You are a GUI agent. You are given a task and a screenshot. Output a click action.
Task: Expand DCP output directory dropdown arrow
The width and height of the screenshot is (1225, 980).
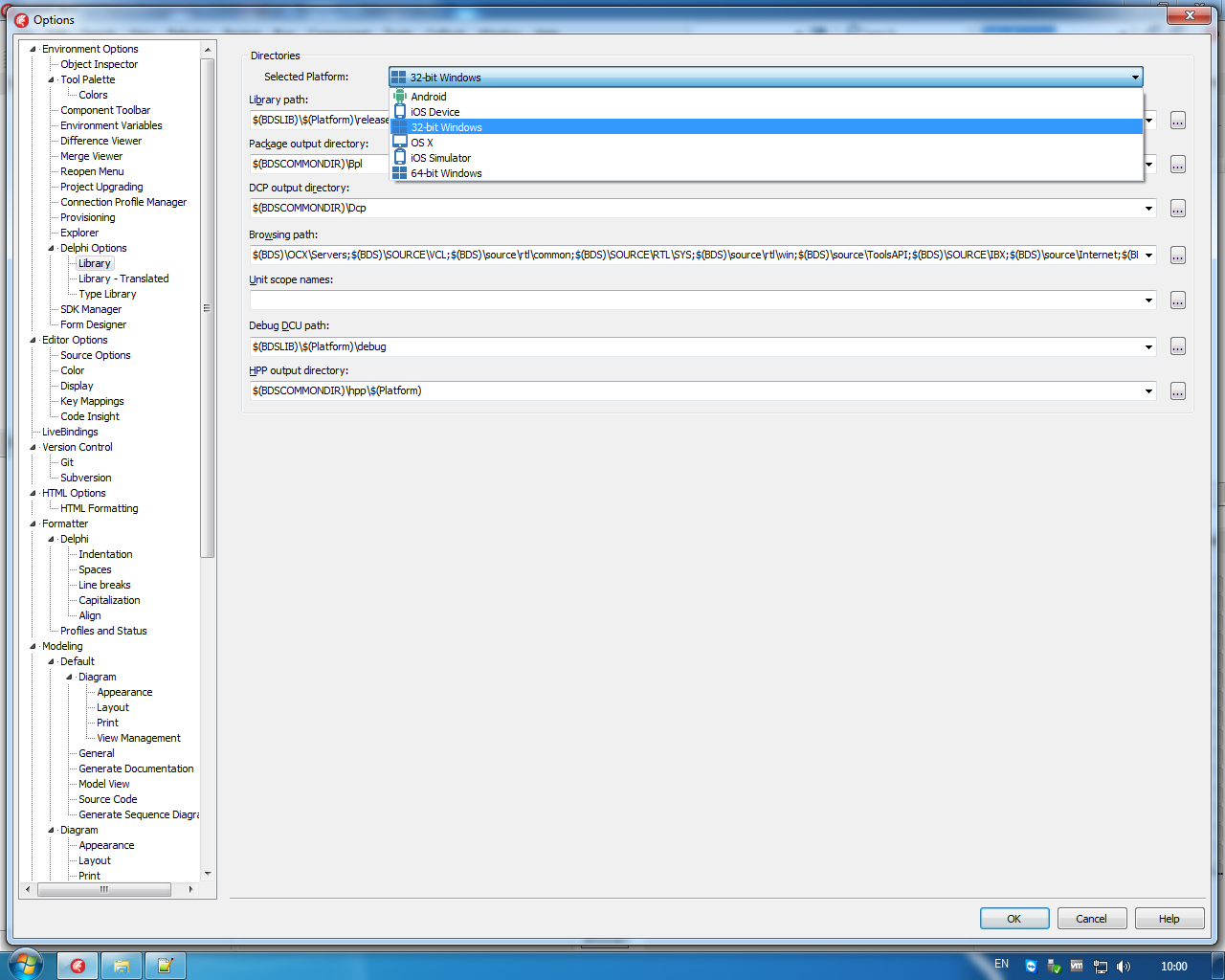coord(1148,209)
